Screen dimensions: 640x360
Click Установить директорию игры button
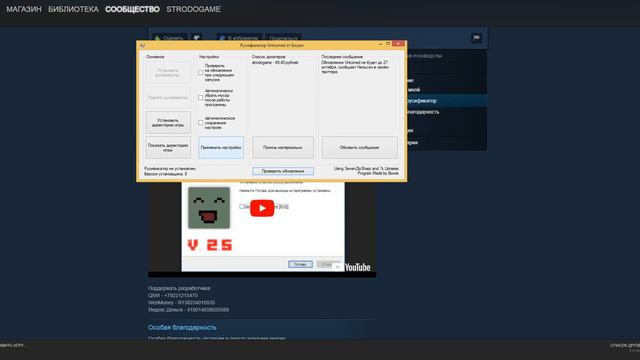tap(168, 122)
